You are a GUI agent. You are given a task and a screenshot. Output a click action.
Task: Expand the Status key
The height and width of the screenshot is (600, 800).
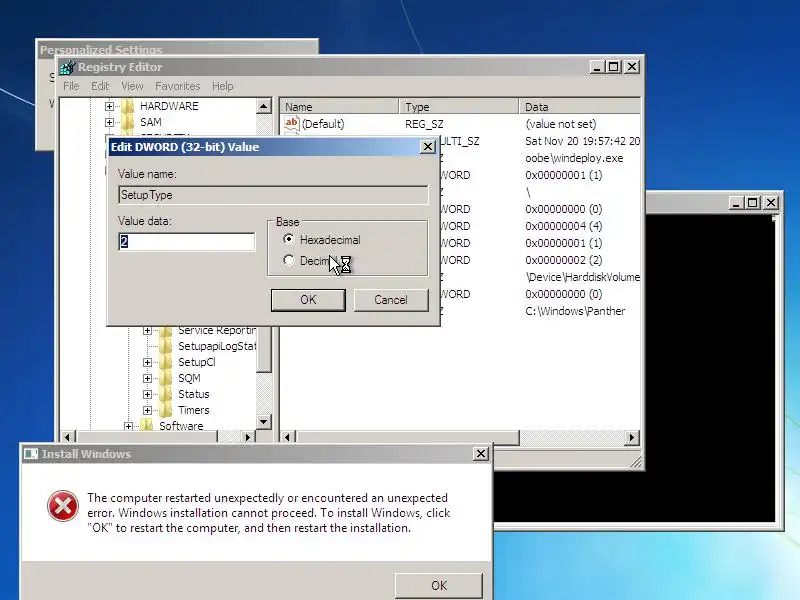coord(147,394)
